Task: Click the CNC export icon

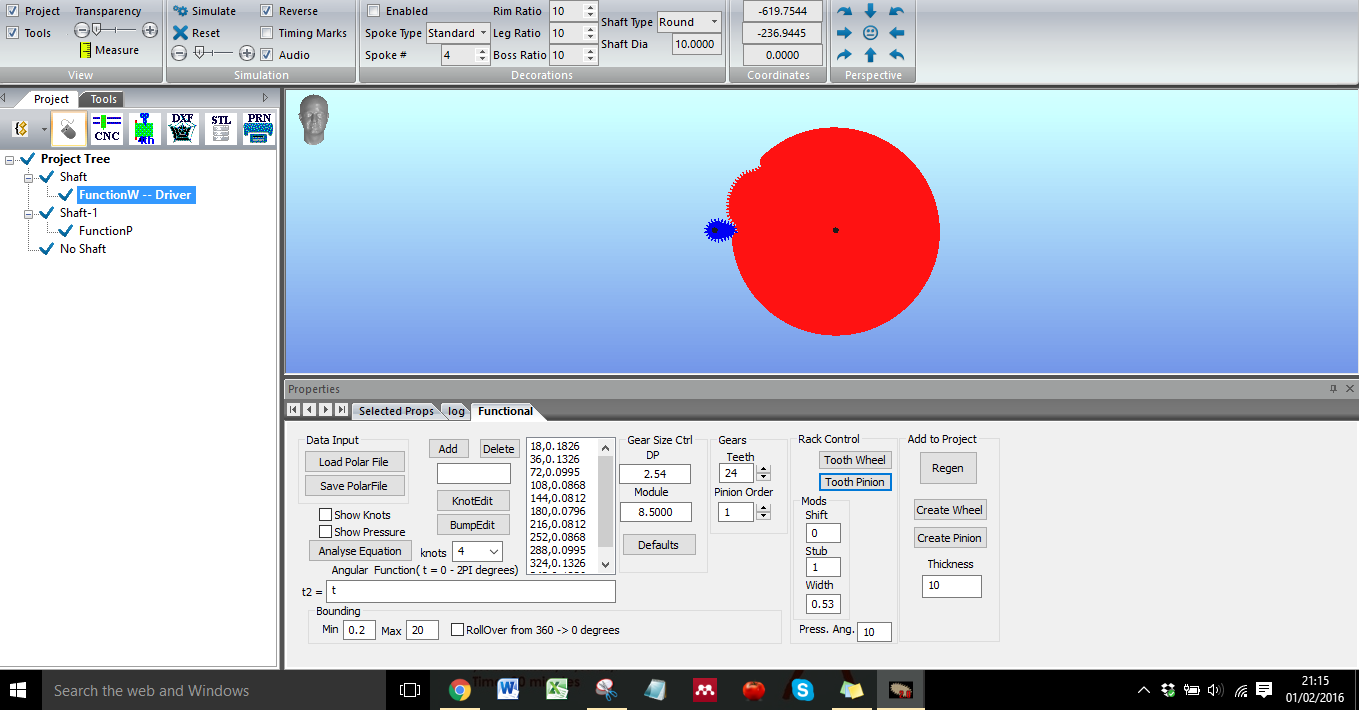Action: (x=107, y=129)
